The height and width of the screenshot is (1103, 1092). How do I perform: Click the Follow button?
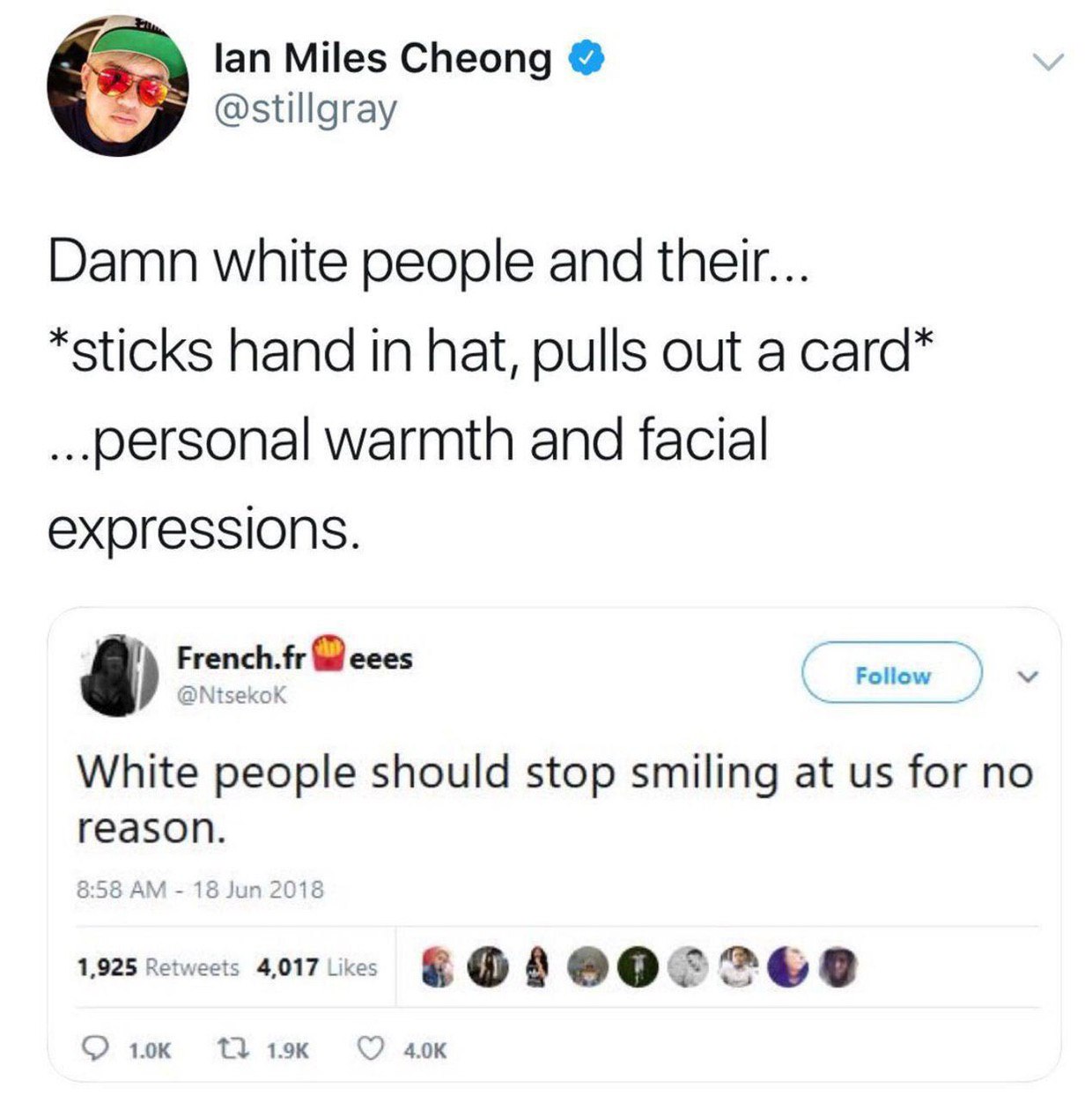point(892,675)
